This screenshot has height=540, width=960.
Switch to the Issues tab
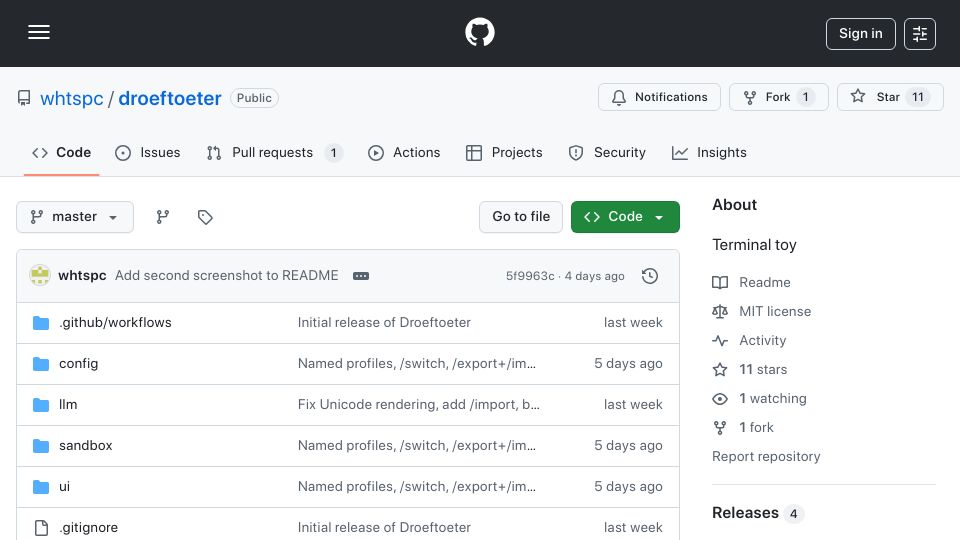[x=148, y=152]
